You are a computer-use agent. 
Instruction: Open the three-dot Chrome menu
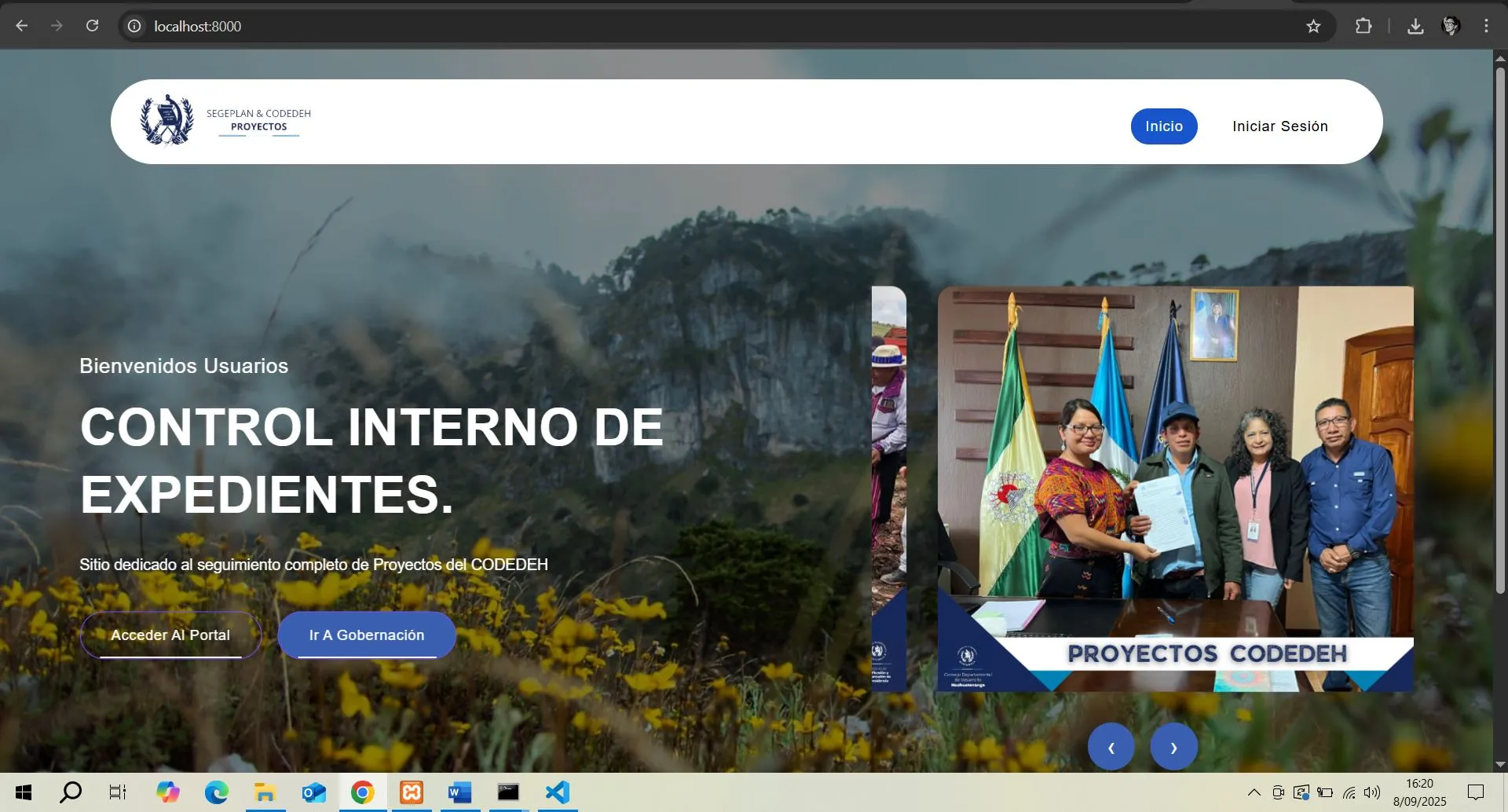1486,26
